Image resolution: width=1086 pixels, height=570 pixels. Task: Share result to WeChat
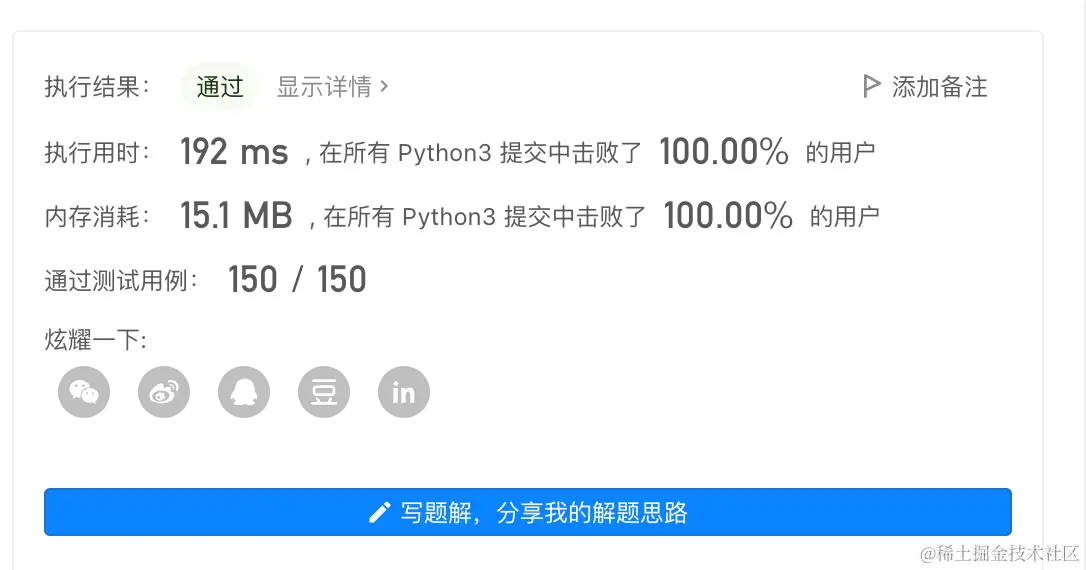pos(84,392)
